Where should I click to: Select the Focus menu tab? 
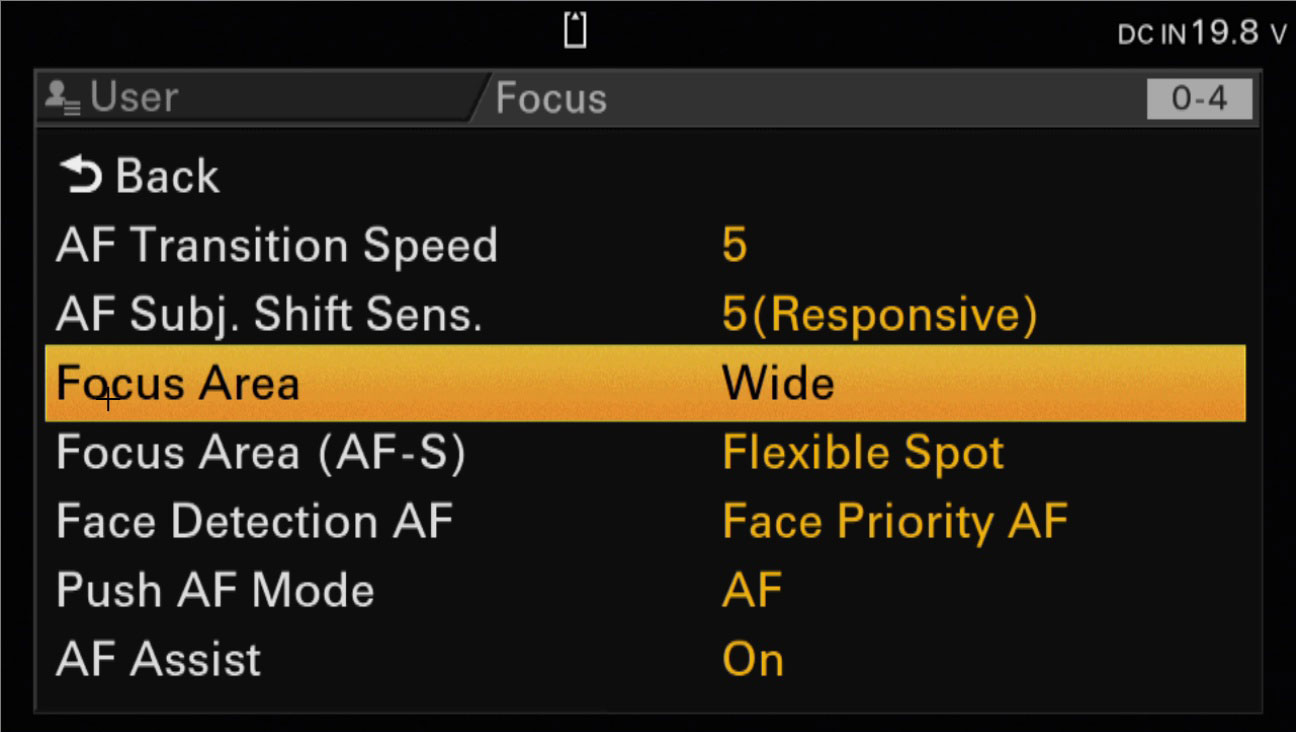point(551,98)
